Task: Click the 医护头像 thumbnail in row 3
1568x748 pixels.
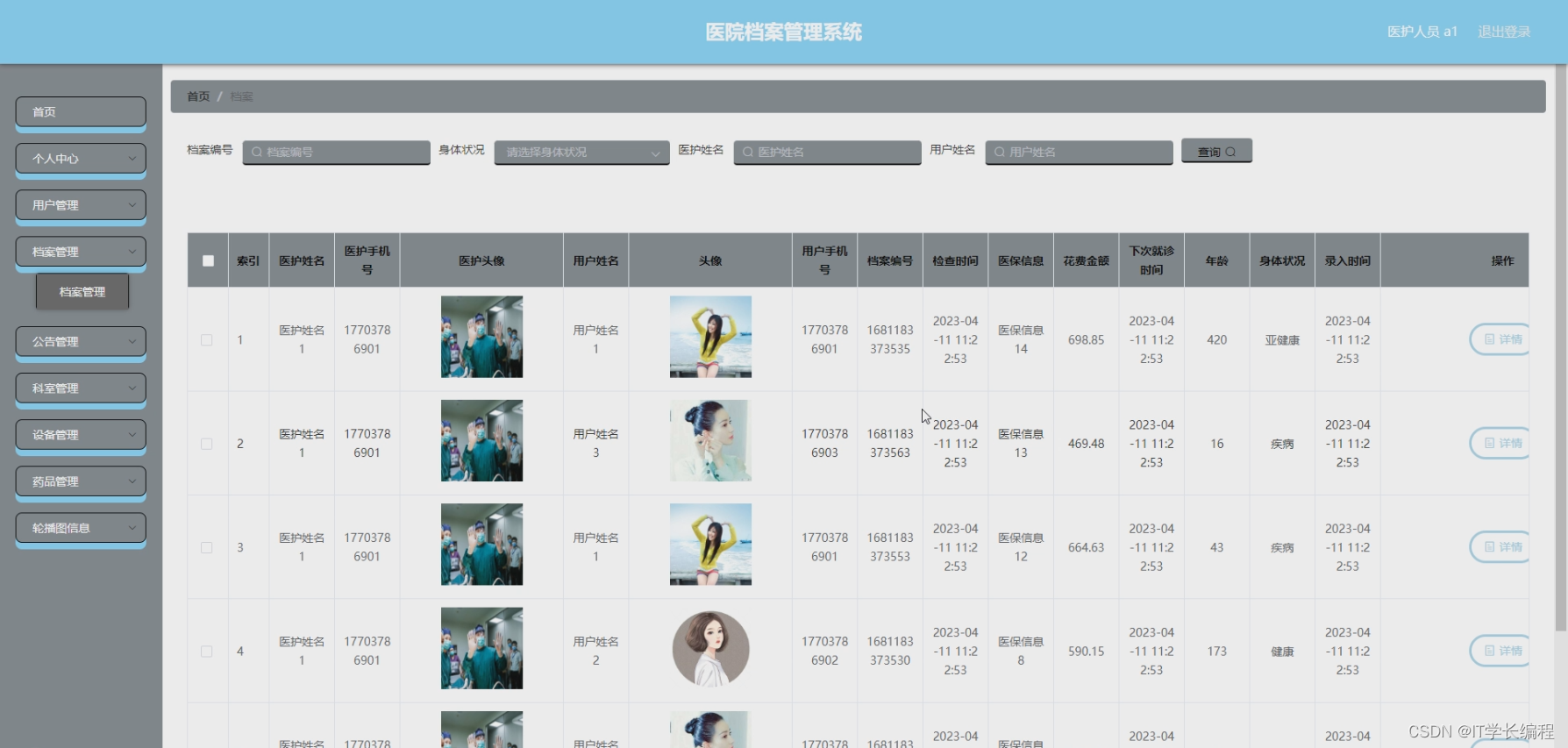Action: click(x=481, y=545)
